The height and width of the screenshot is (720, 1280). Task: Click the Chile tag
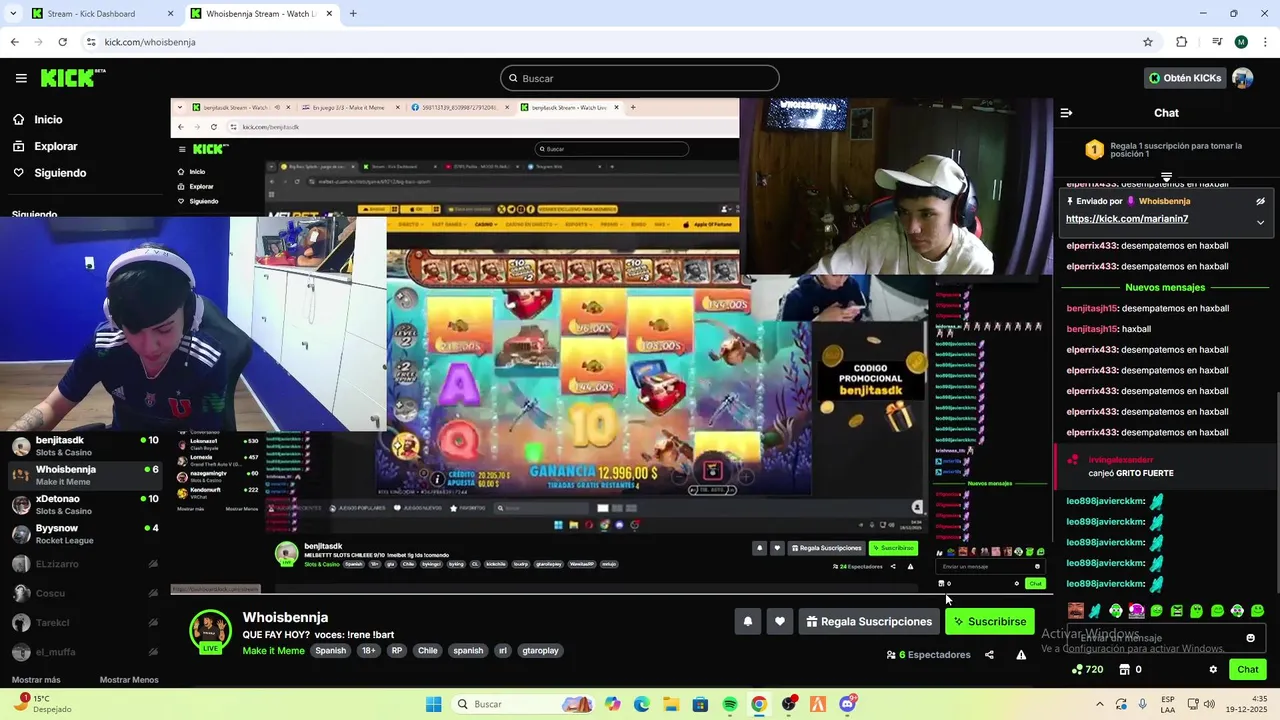(x=428, y=650)
